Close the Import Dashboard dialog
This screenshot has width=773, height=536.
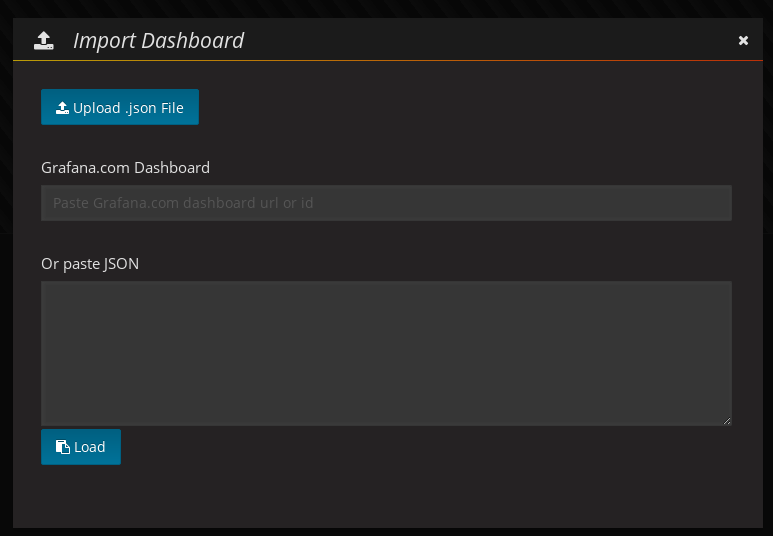(743, 40)
